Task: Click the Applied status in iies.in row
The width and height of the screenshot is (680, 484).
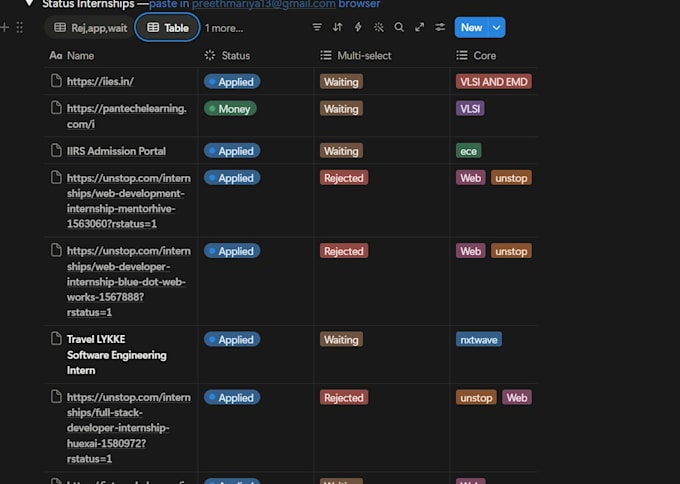Action: click(232, 82)
